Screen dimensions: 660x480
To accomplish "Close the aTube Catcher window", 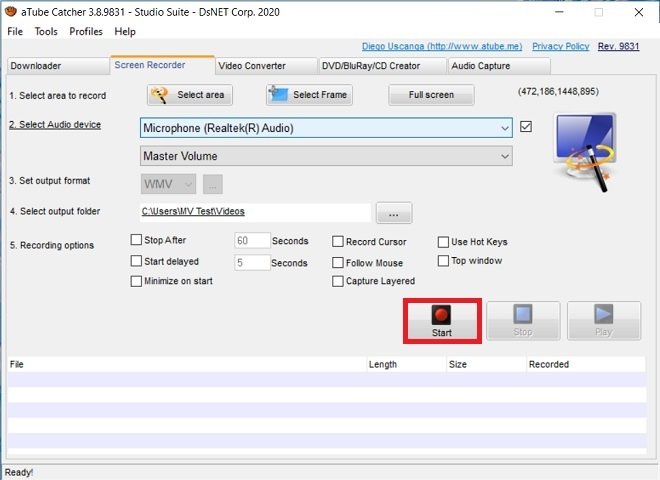I will pos(639,12).
